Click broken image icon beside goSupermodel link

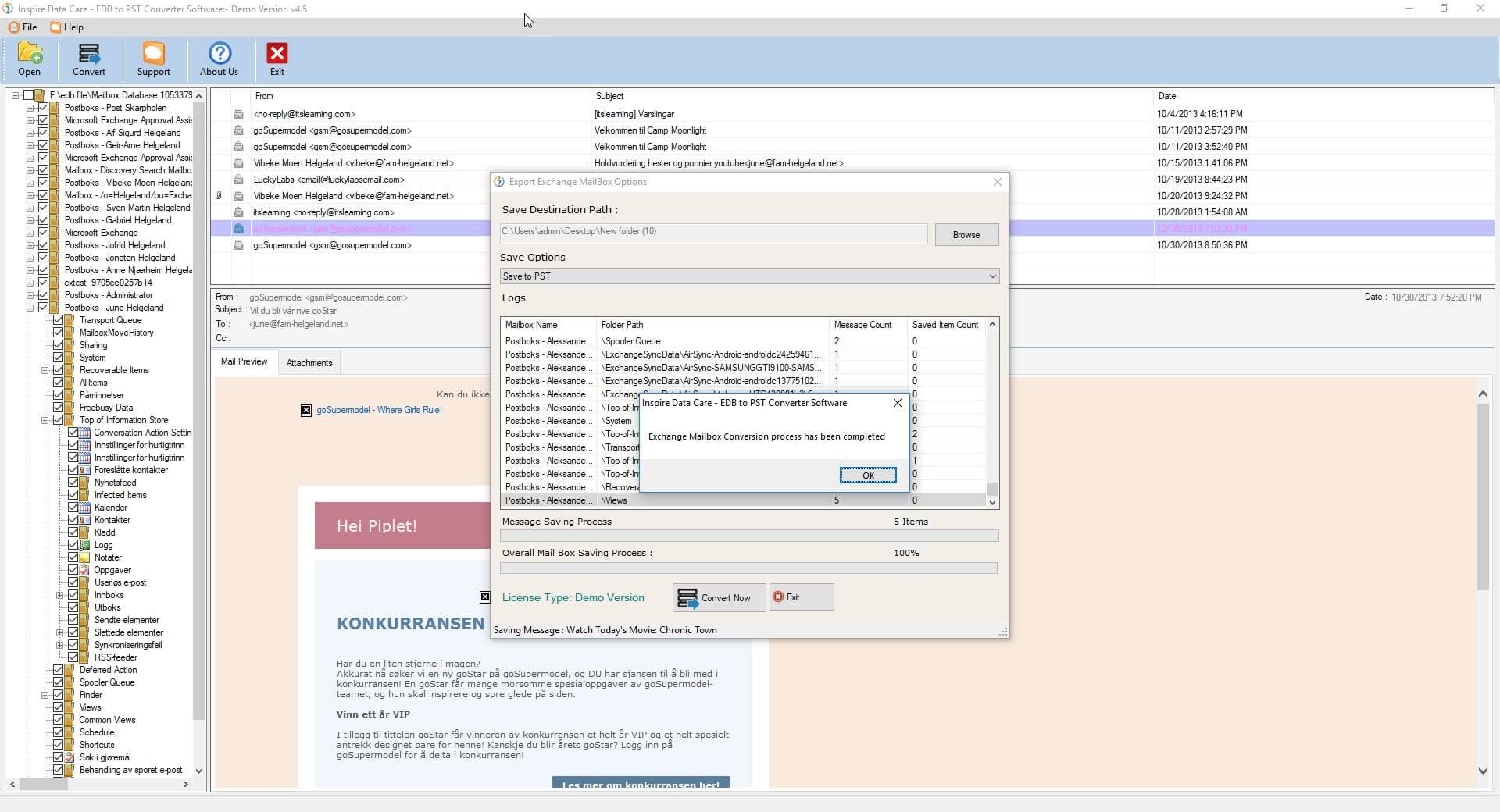306,410
